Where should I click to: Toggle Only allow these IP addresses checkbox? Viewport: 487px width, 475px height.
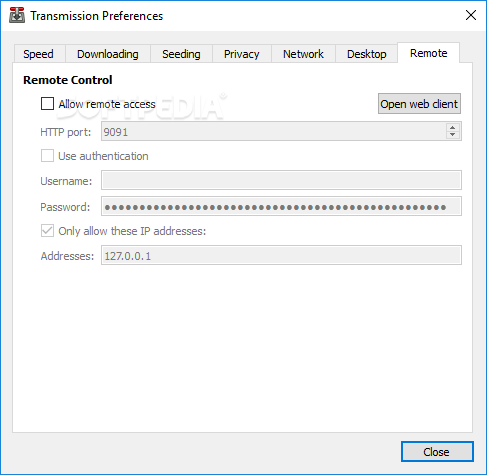(47, 231)
